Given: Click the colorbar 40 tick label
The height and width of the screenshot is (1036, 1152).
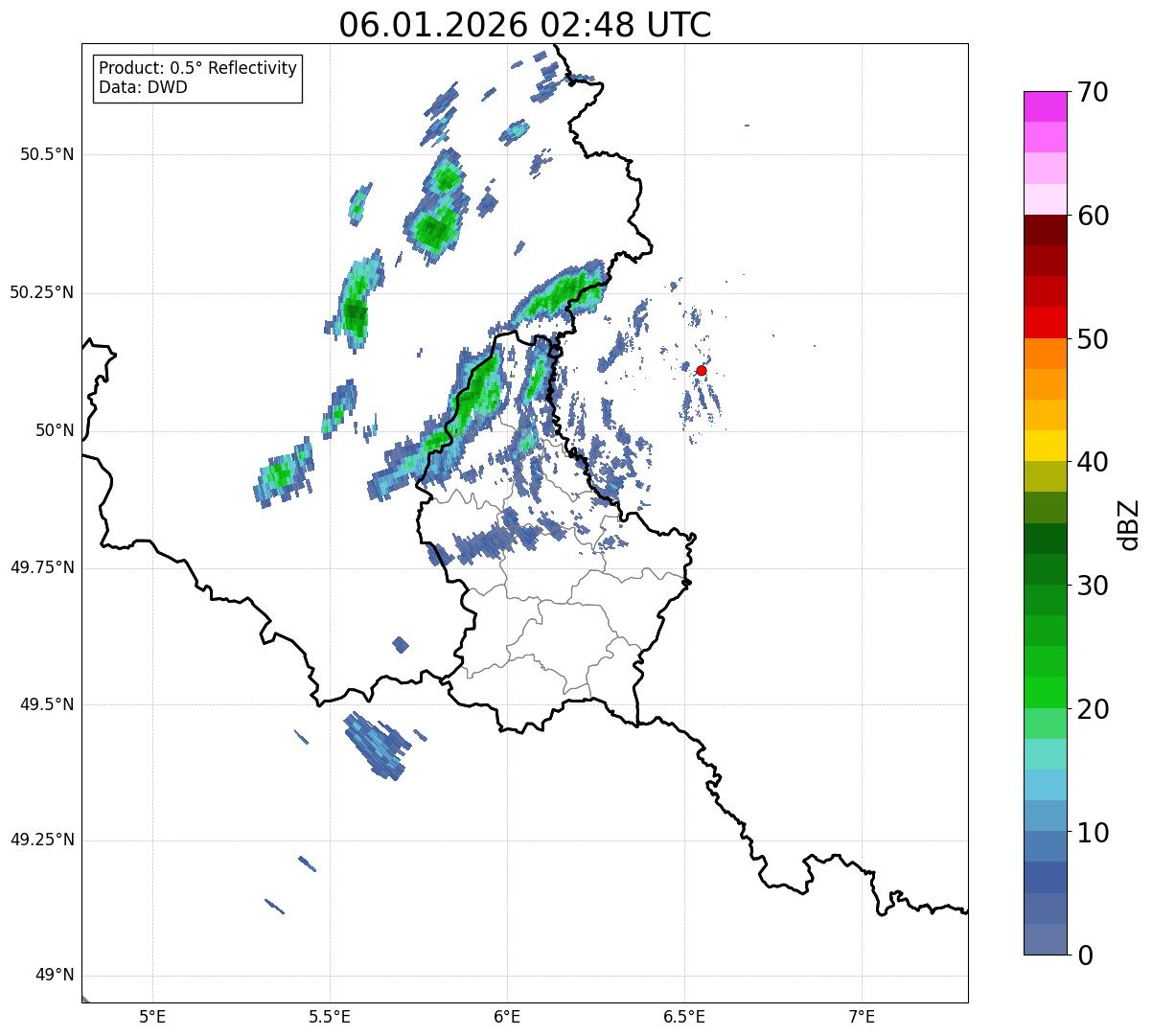Looking at the screenshot, I should (x=1092, y=462).
